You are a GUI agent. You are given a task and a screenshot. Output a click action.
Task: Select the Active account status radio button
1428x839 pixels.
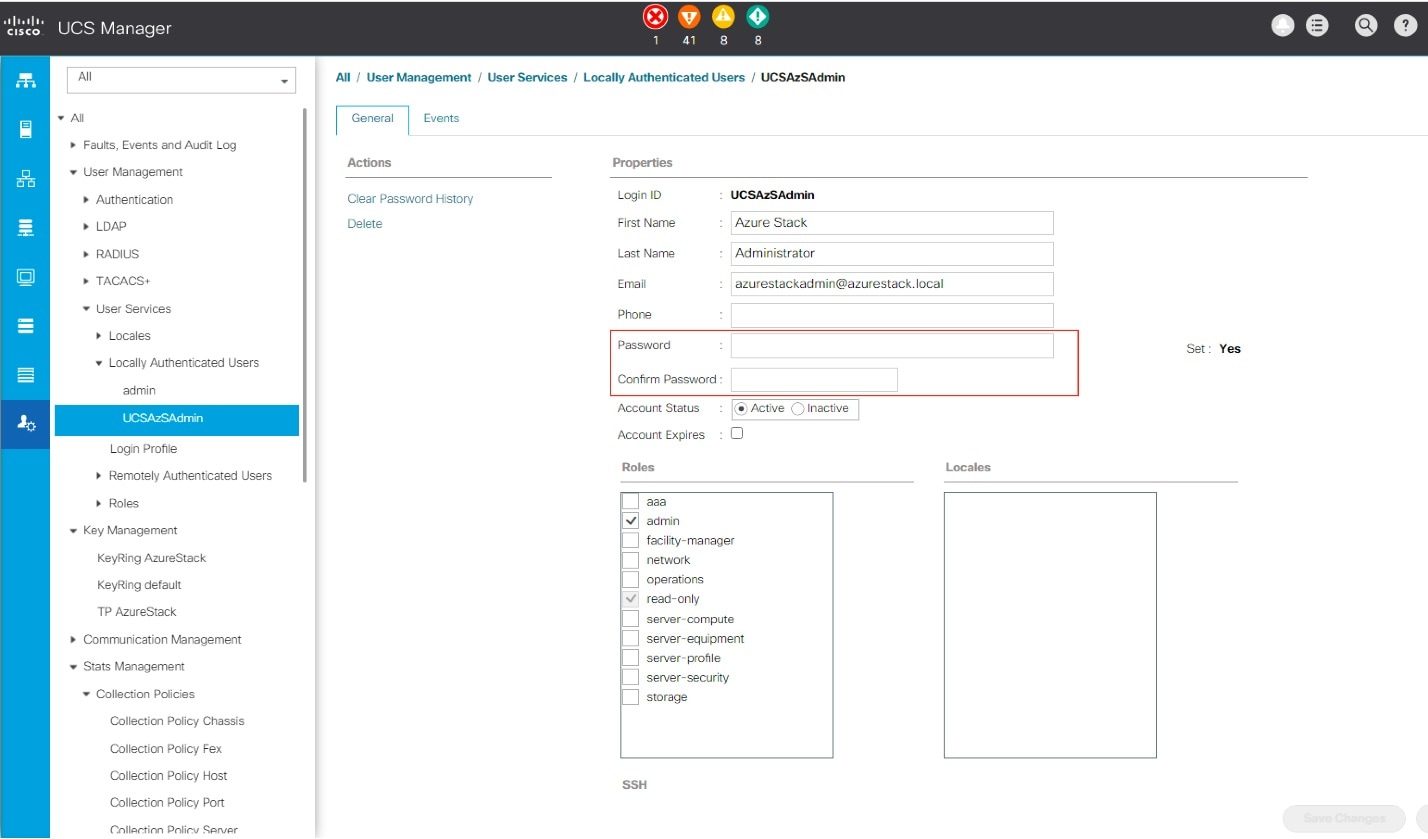(741, 408)
